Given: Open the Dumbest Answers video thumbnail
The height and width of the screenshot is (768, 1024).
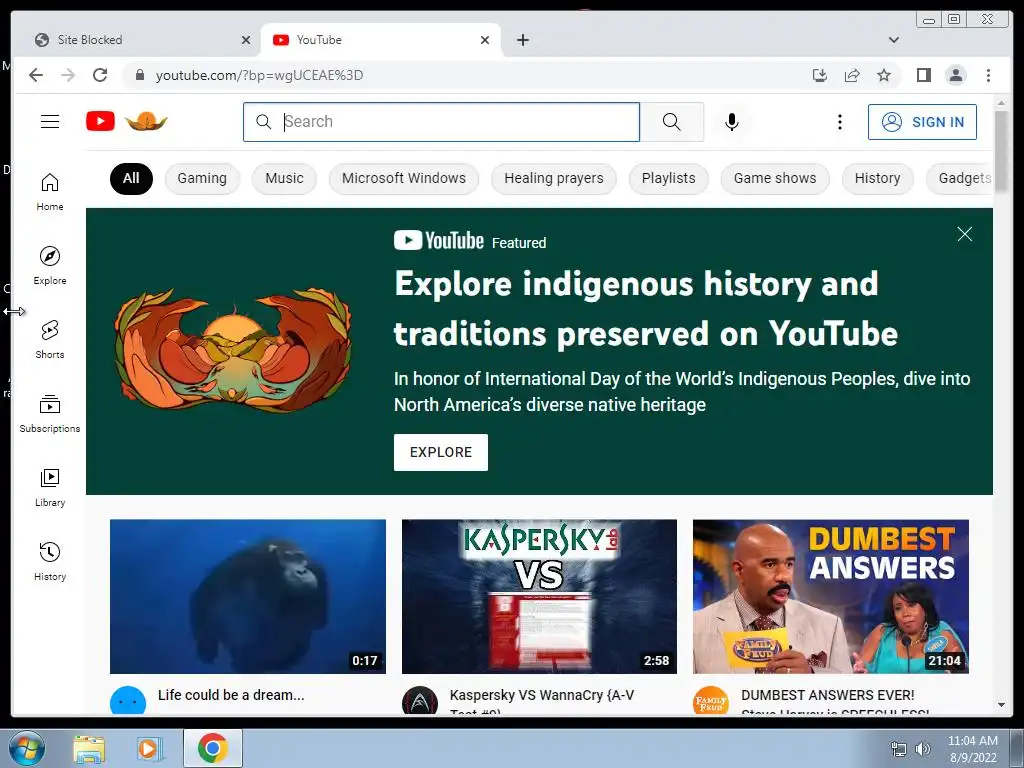Looking at the screenshot, I should point(831,596).
